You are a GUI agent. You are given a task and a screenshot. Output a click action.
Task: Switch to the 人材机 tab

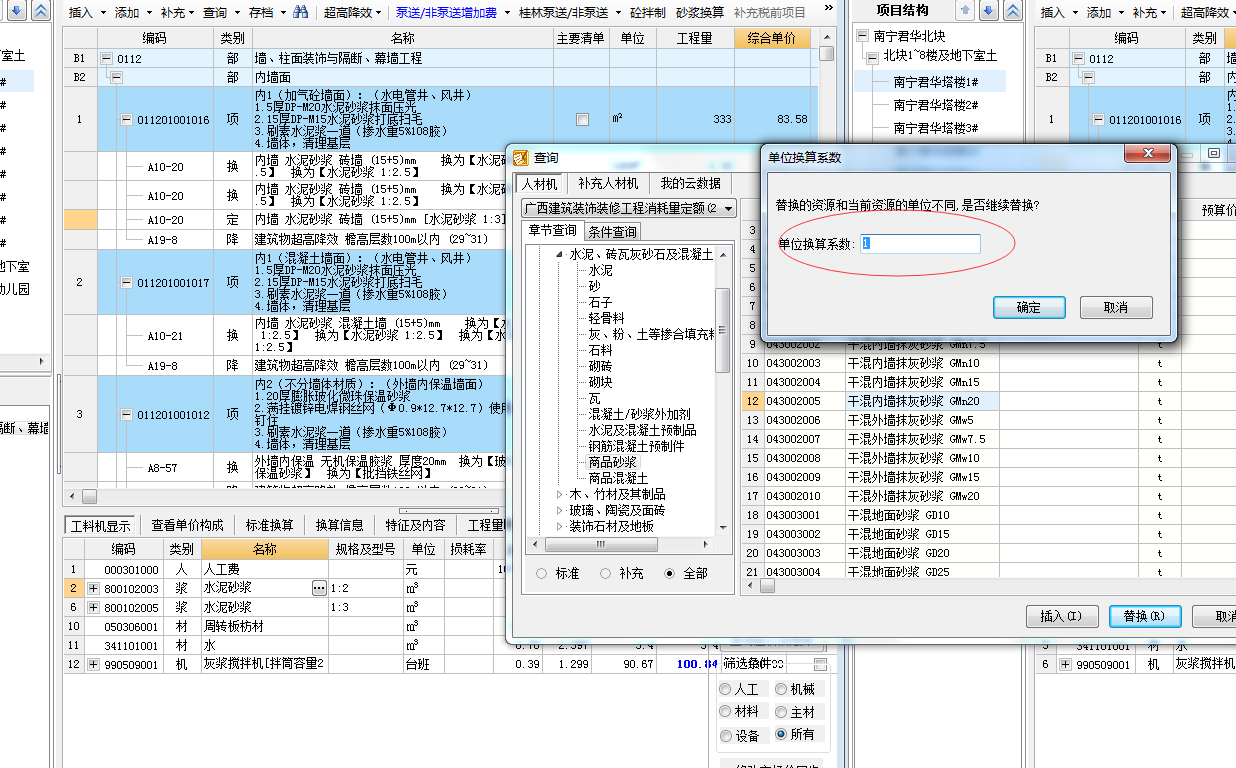coord(540,184)
